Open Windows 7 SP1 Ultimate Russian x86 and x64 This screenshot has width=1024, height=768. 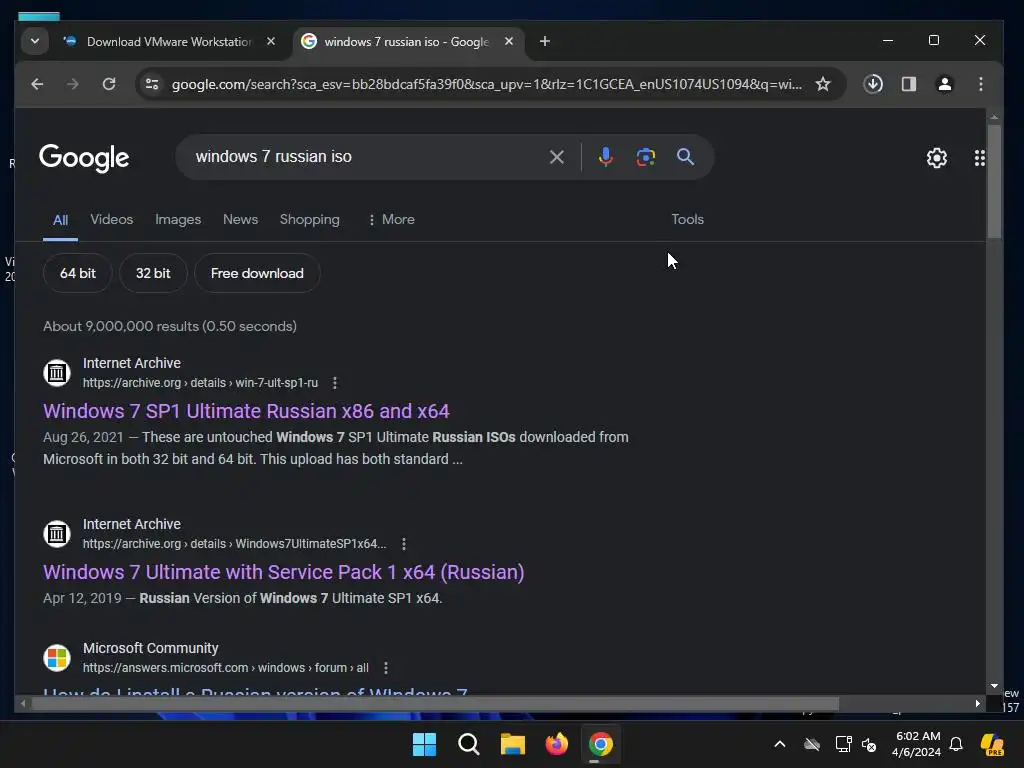246,411
